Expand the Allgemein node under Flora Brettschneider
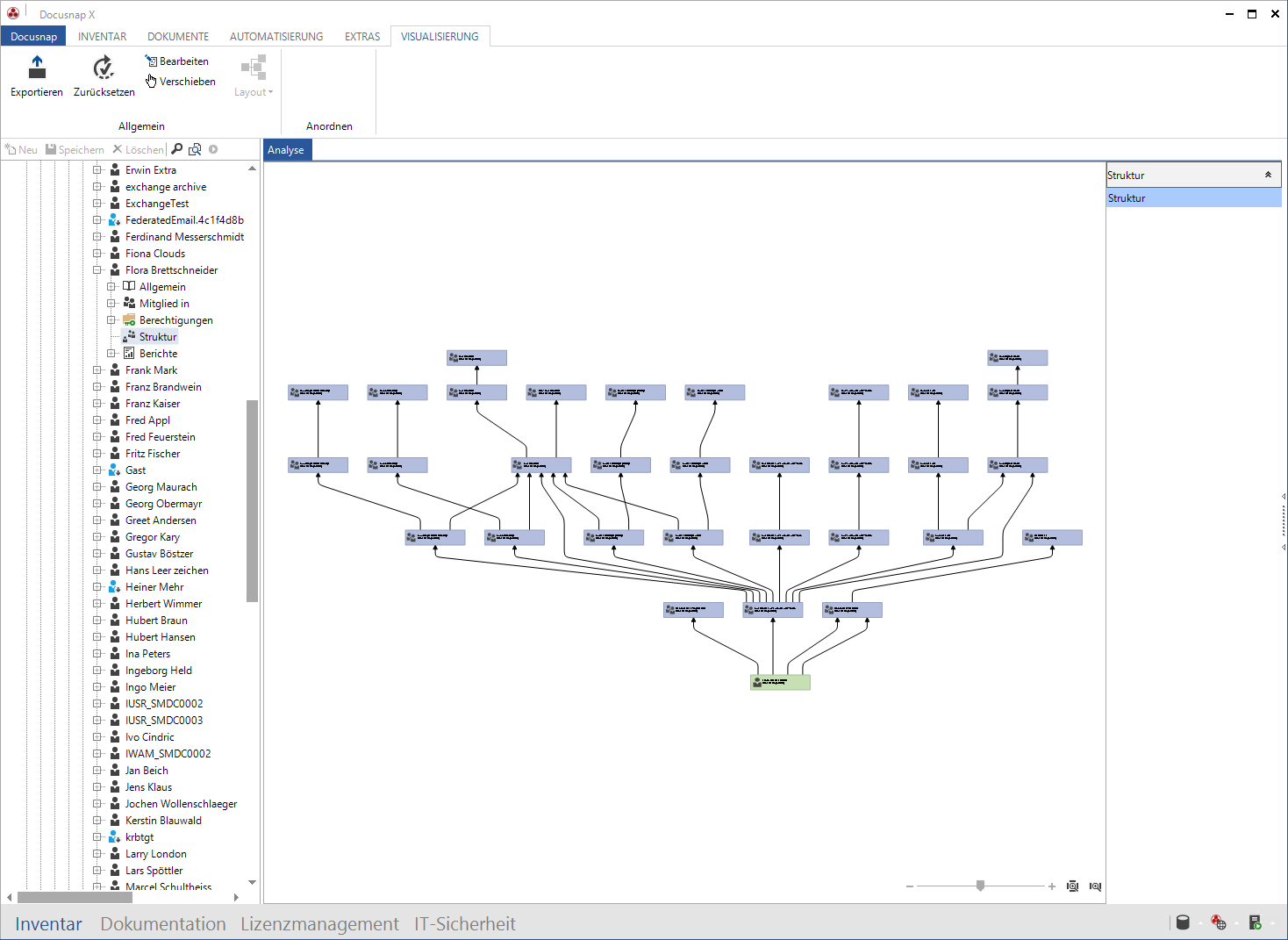1288x940 pixels. coord(111,287)
